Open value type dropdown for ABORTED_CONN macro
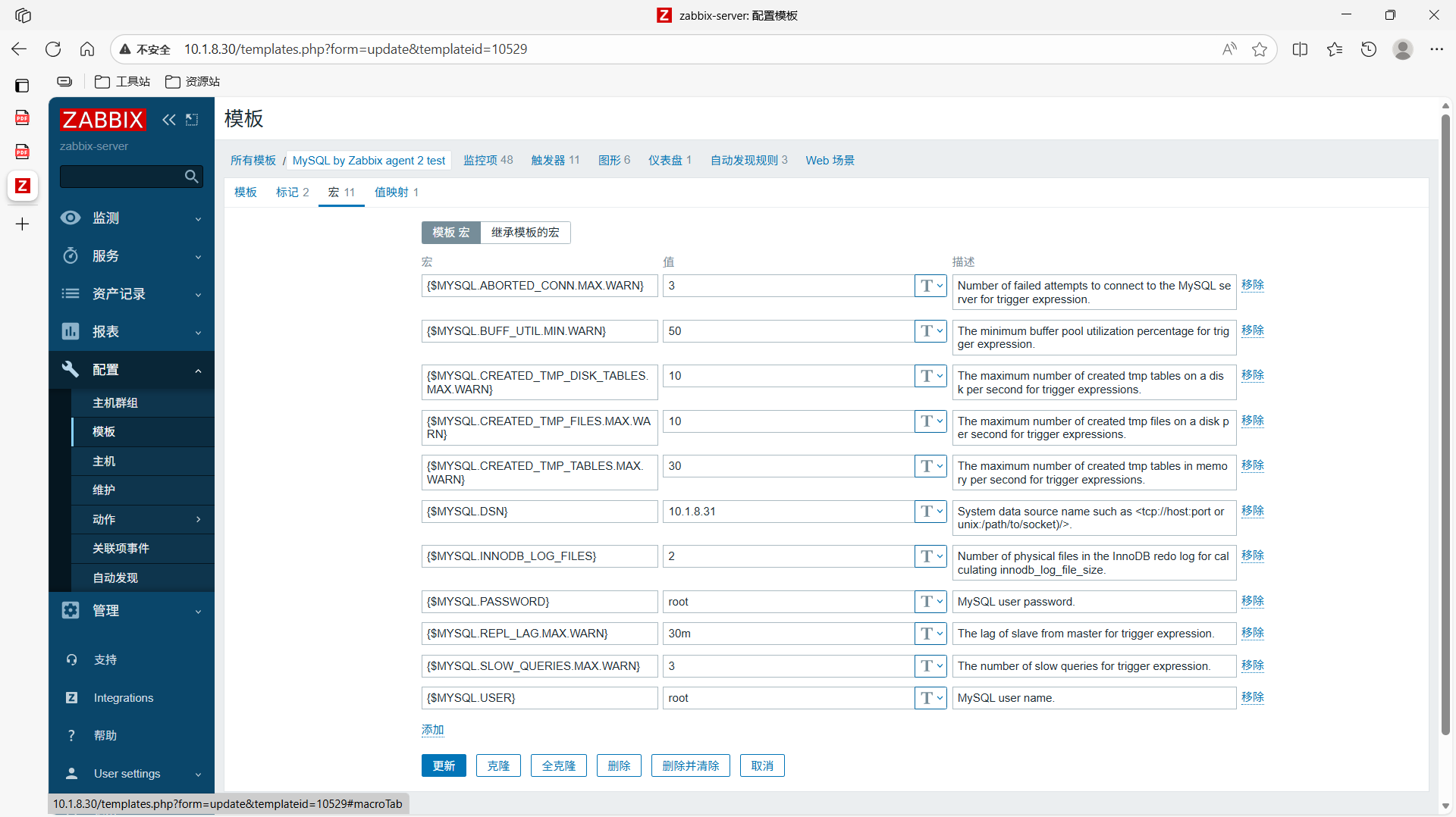The image size is (1456, 817). pos(930,286)
